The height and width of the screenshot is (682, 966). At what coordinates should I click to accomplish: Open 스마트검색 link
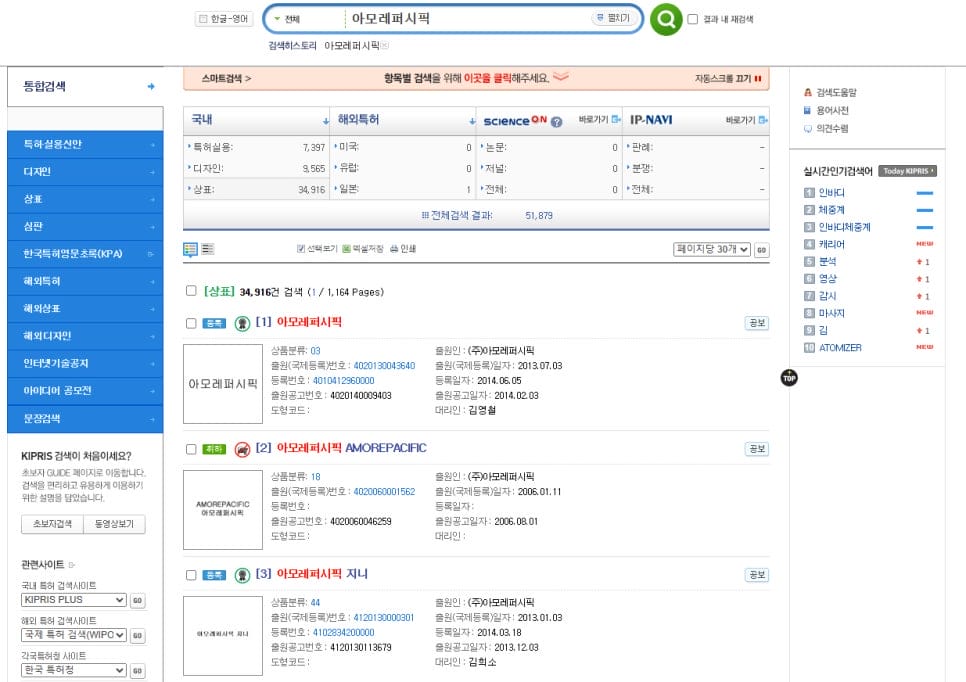226,78
